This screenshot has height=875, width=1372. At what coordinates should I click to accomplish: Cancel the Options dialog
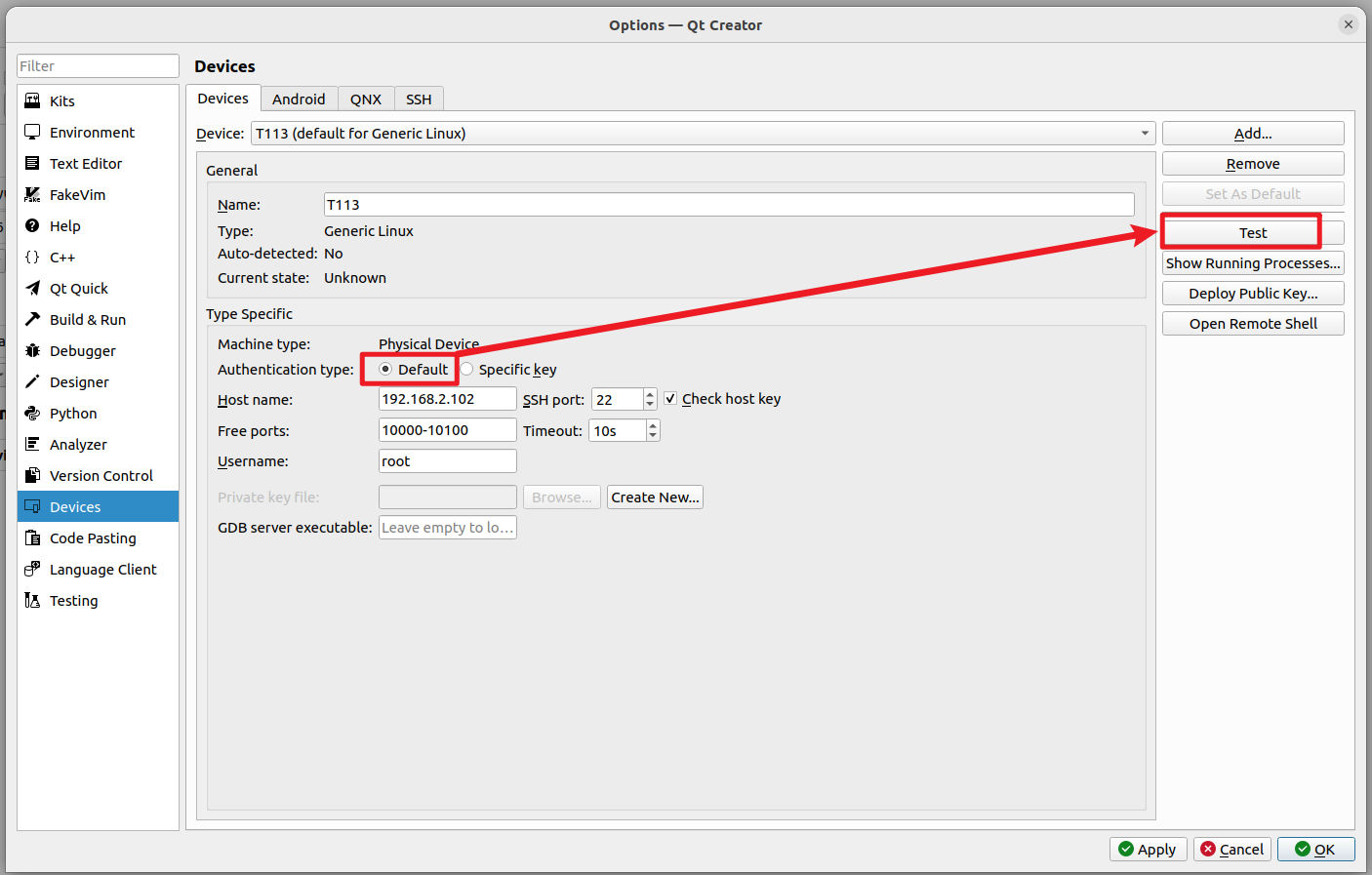pos(1231,850)
